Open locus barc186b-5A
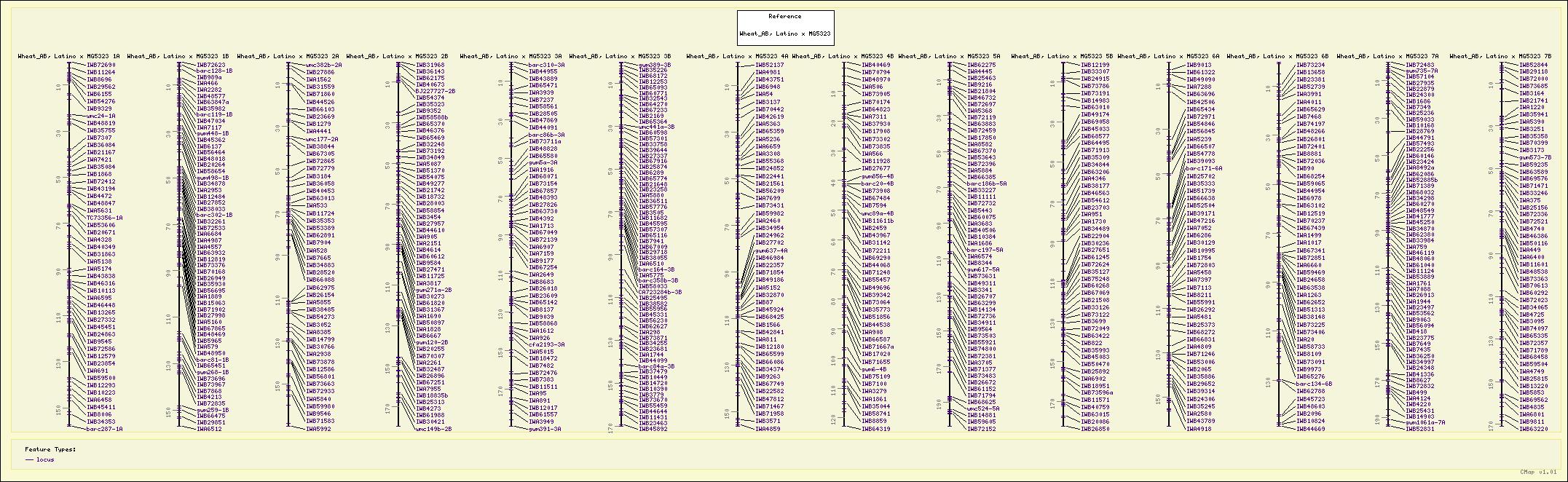Viewport: 1568px width, 482px height. 987,184
